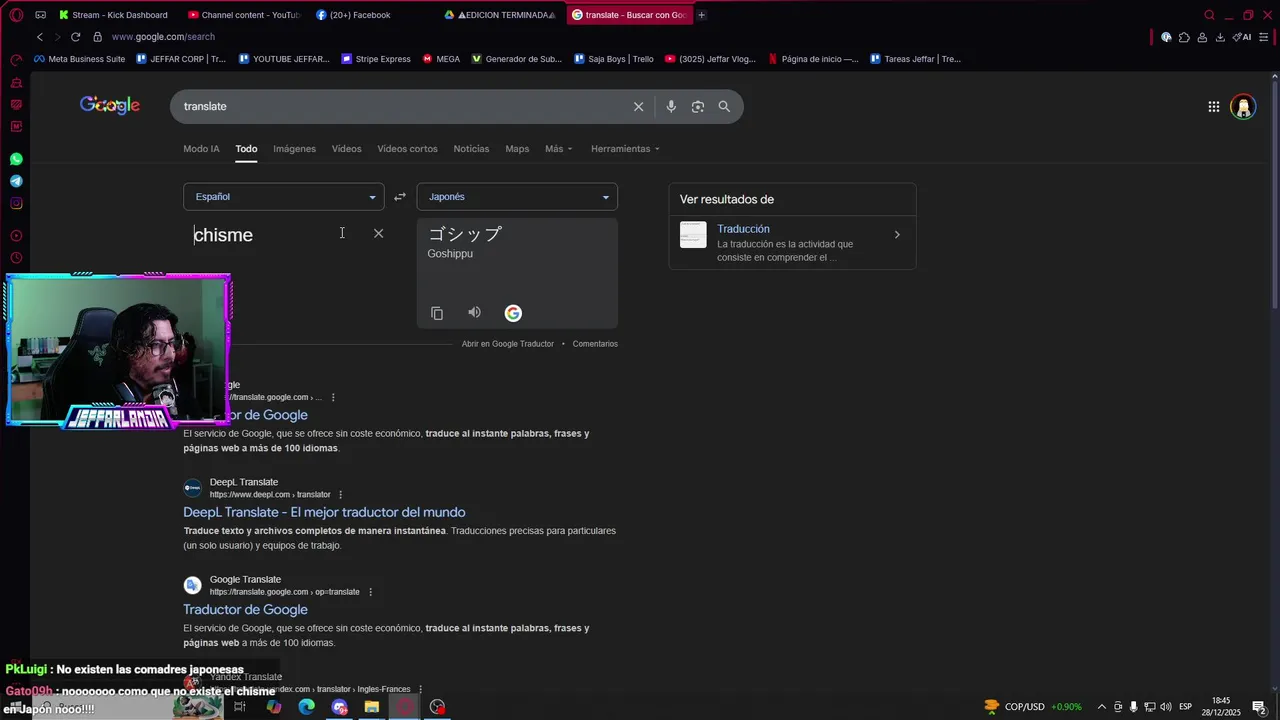1280x720 pixels.
Task: Clear the translated word chisme
Action: (378, 233)
